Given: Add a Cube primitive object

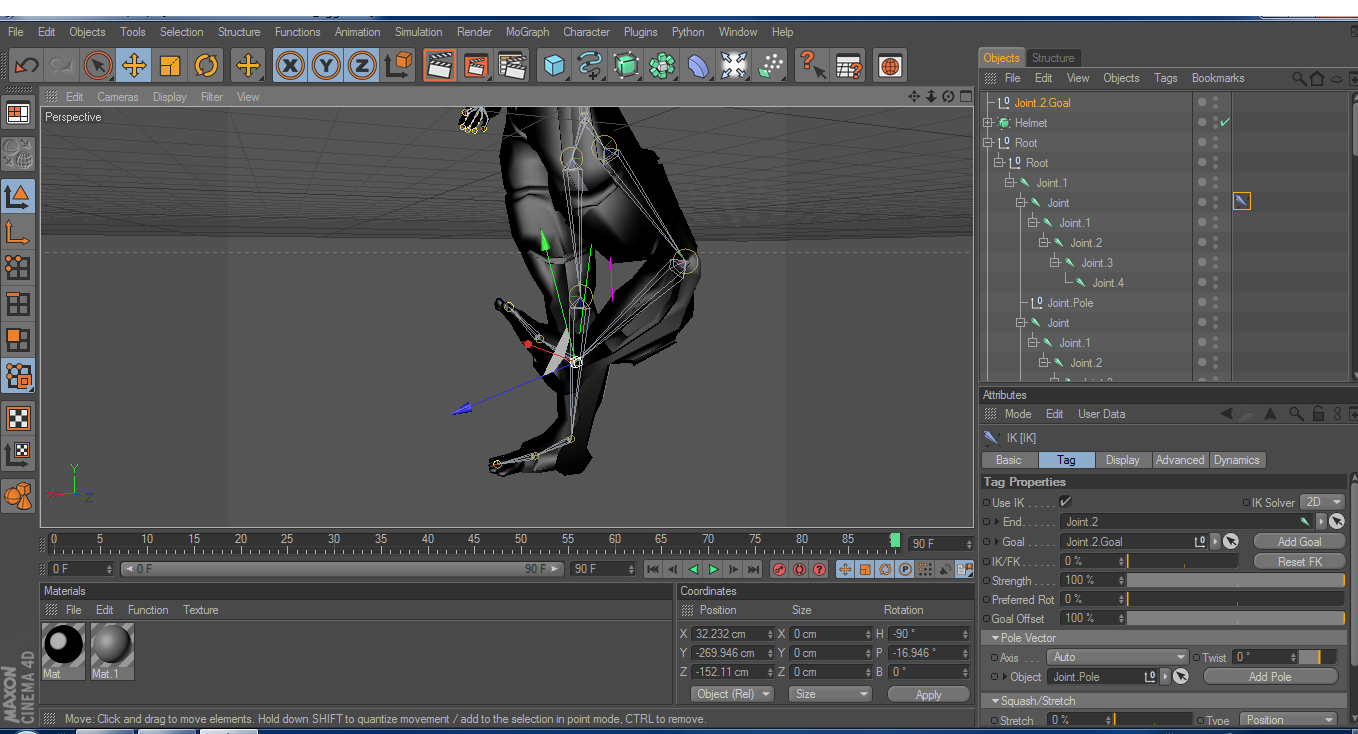Looking at the screenshot, I should (x=553, y=66).
